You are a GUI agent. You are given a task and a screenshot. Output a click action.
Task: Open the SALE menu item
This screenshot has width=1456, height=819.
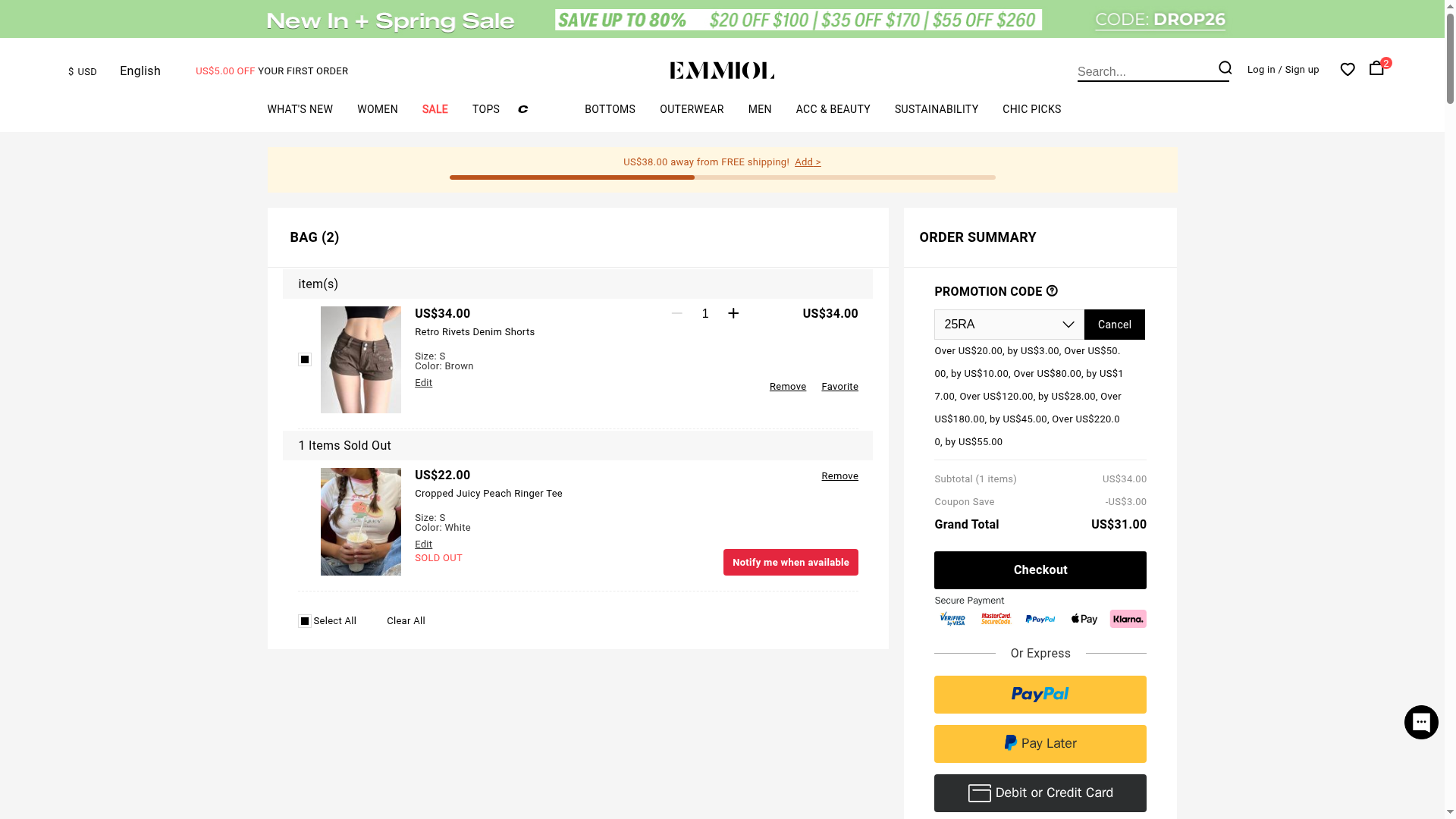(x=435, y=109)
